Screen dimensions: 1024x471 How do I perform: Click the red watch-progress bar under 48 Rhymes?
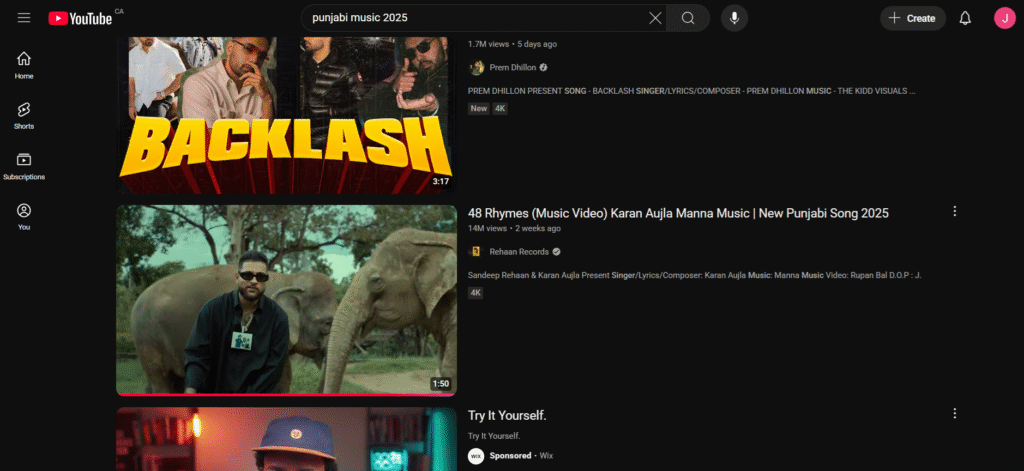[x=287, y=395]
